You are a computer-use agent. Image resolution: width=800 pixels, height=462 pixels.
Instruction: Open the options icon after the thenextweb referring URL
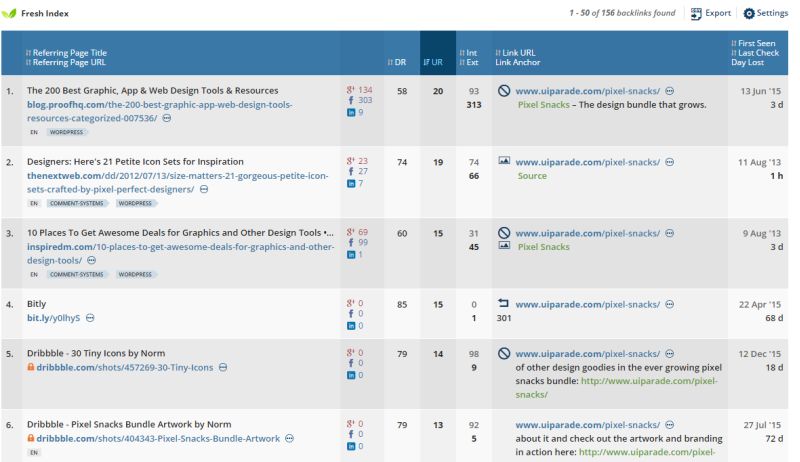[x=204, y=189]
